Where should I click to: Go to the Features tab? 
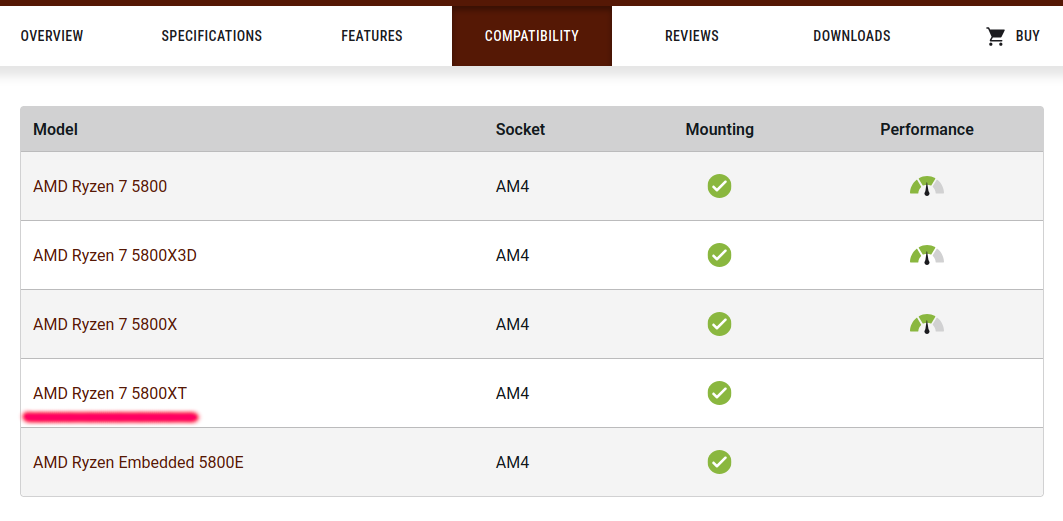point(372,36)
